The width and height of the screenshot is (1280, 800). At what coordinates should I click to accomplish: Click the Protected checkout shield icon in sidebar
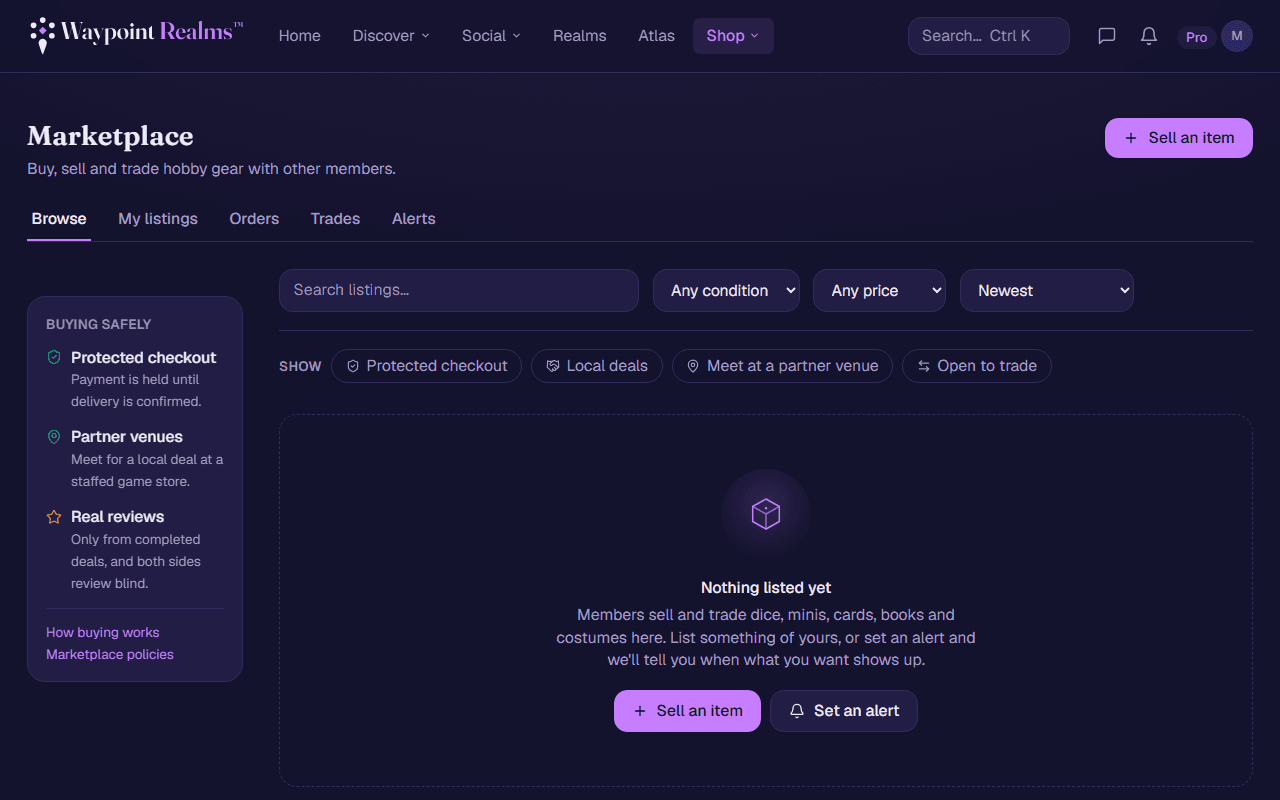coord(54,357)
